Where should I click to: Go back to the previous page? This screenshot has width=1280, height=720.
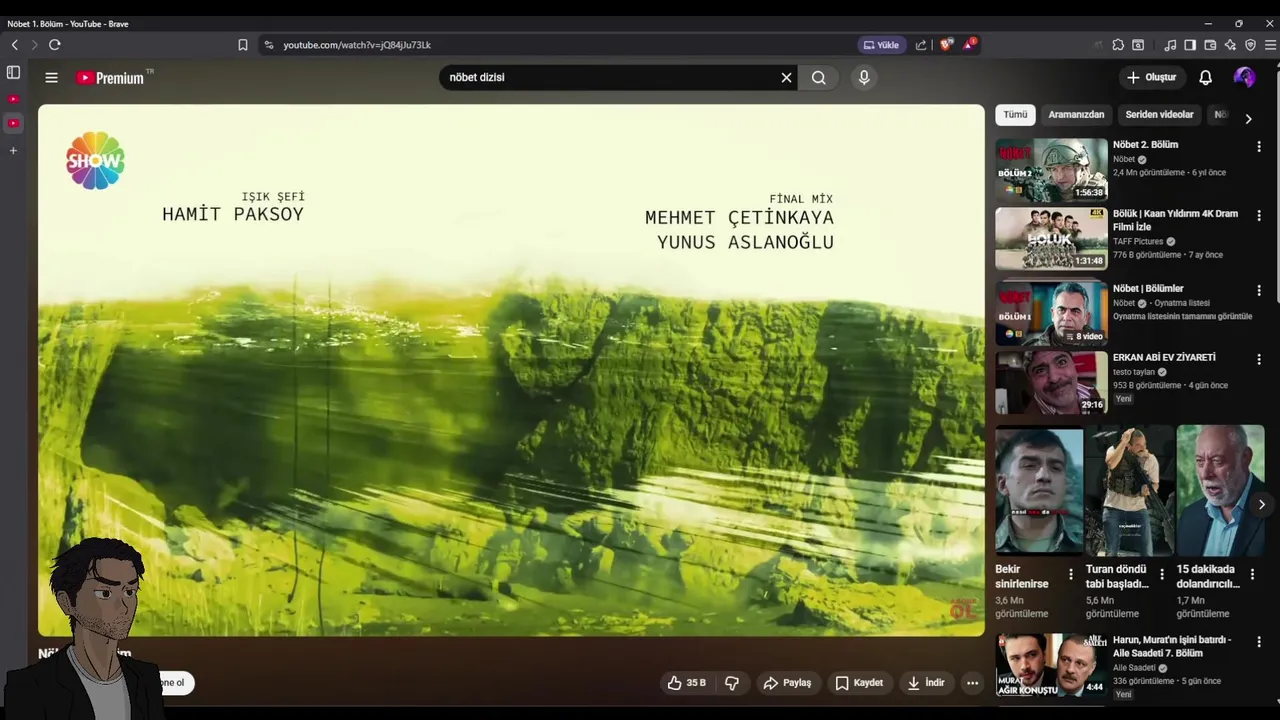(15, 45)
